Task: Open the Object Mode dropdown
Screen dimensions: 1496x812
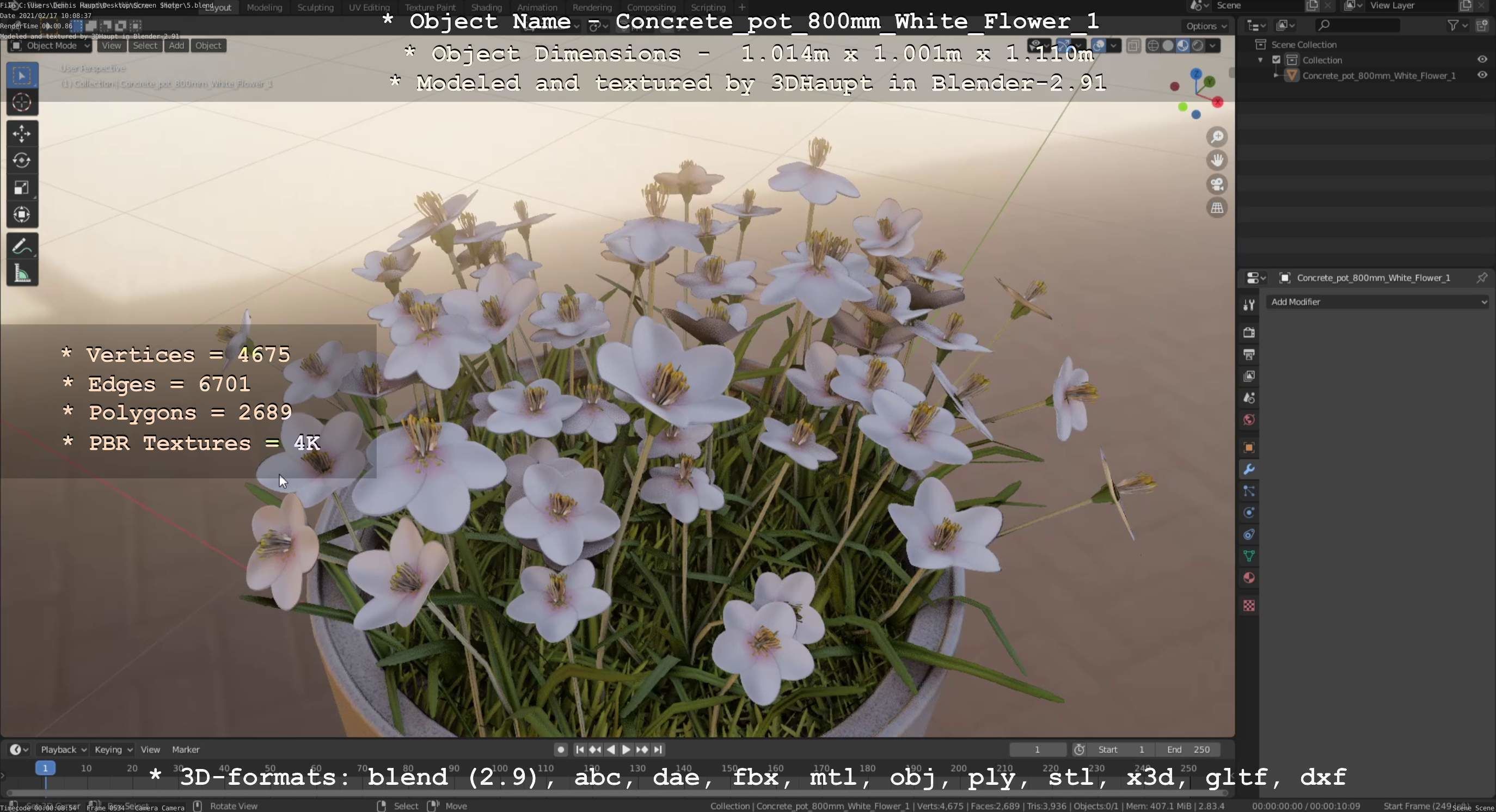Action: pyautogui.click(x=51, y=46)
